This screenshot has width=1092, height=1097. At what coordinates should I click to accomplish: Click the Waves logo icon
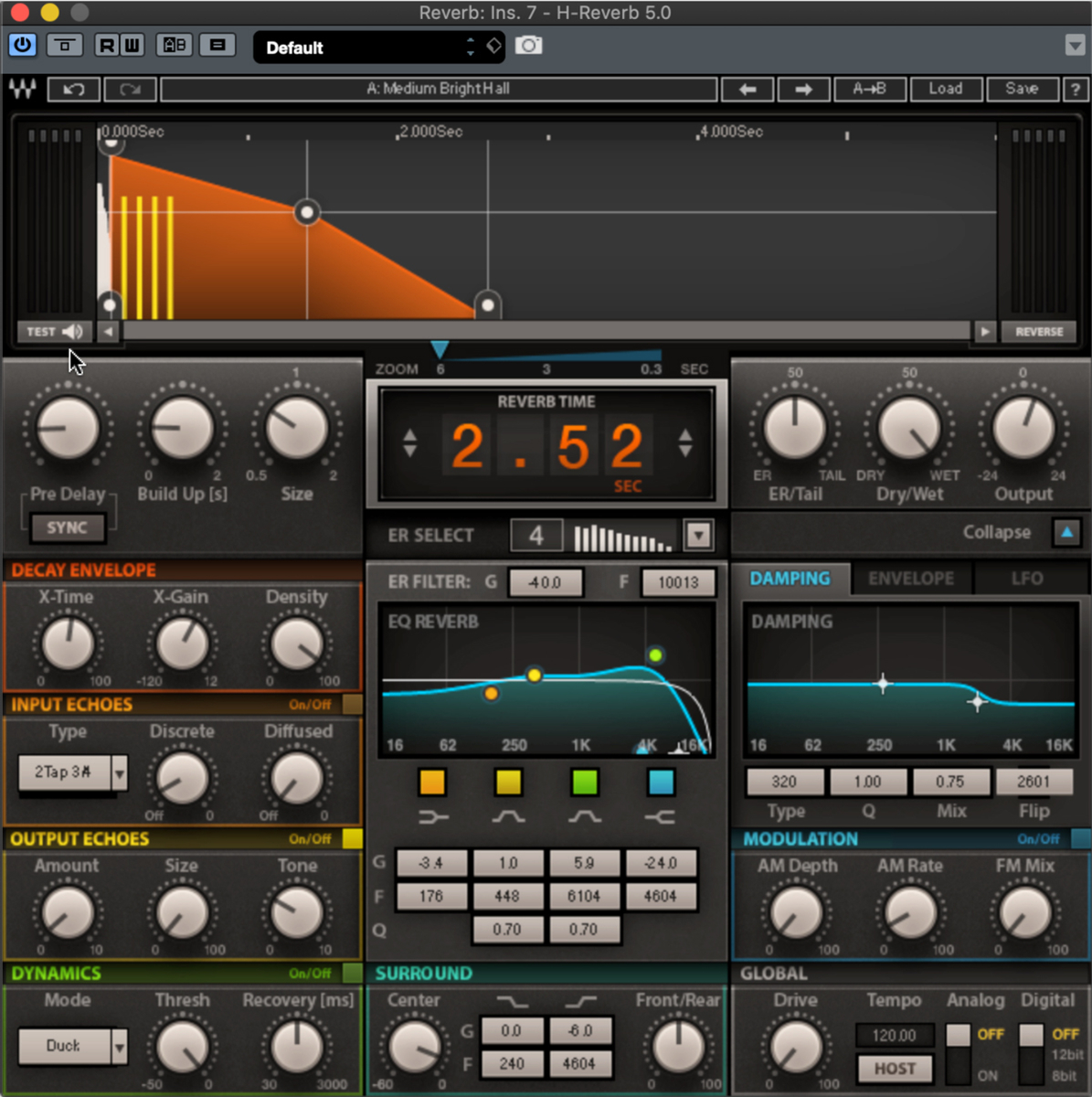(23, 90)
